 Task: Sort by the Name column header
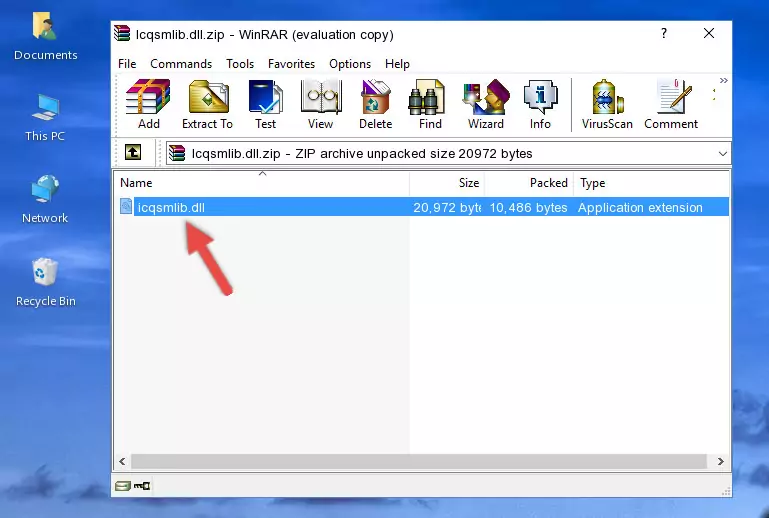(x=262, y=183)
